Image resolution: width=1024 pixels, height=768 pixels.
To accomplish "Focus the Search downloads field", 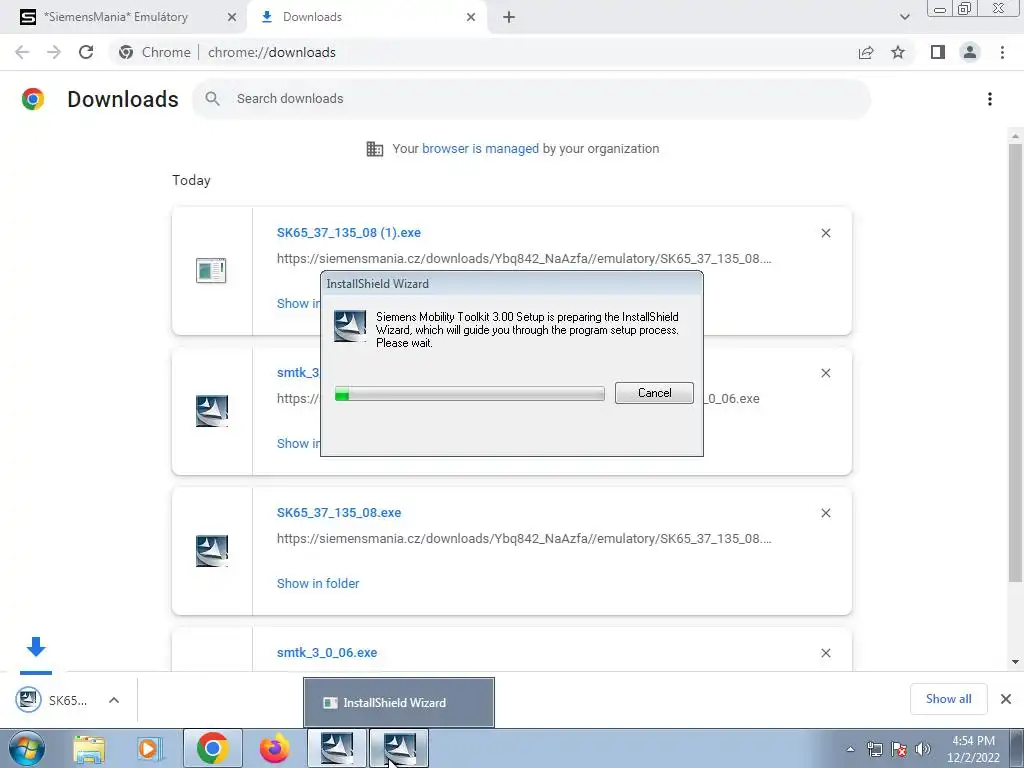I will [x=532, y=99].
